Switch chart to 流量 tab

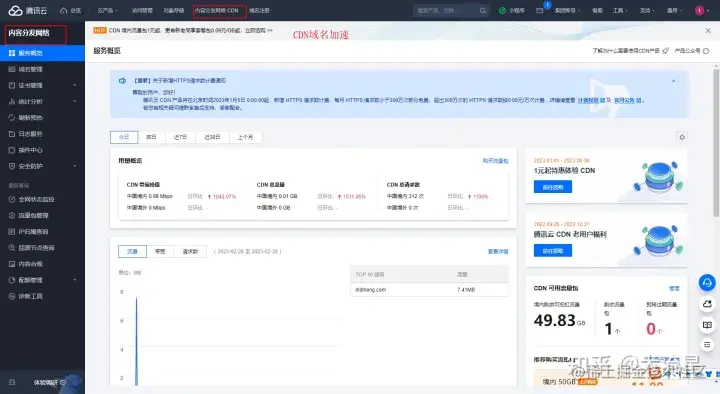132,251
